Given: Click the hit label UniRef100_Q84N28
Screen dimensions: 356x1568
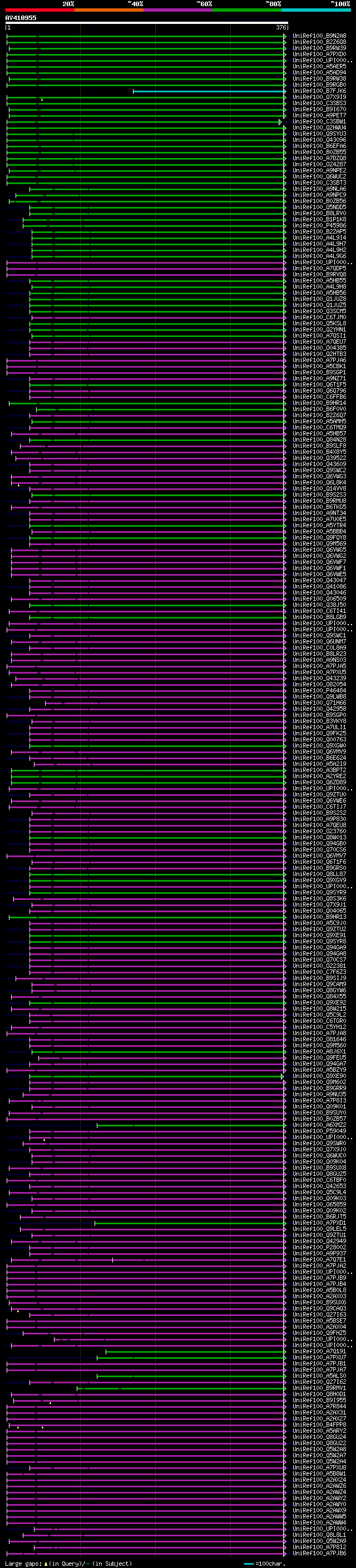Looking at the screenshot, I should pyautogui.click(x=319, y=439).
